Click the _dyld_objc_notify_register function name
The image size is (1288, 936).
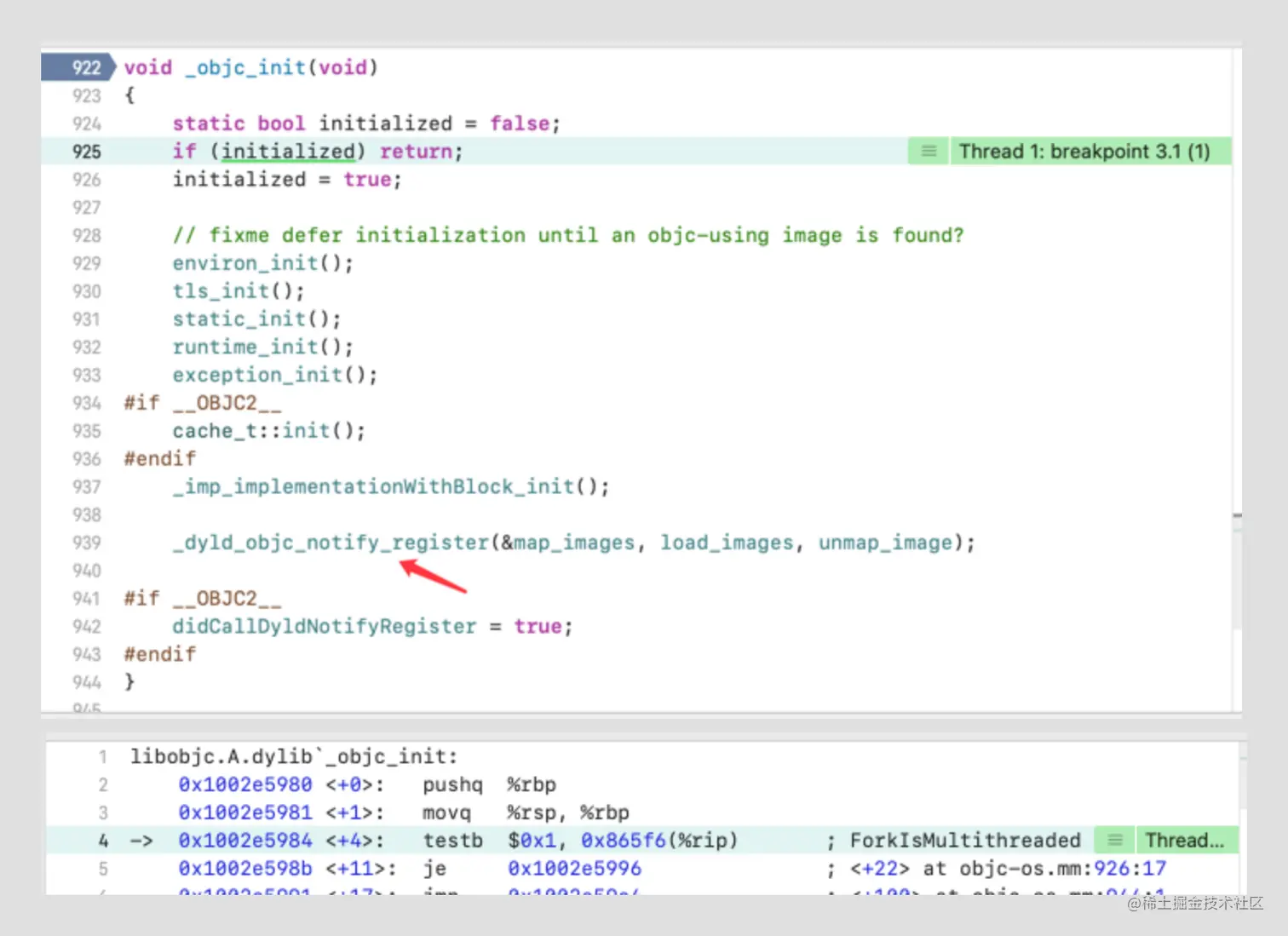(x=331, y=543)
